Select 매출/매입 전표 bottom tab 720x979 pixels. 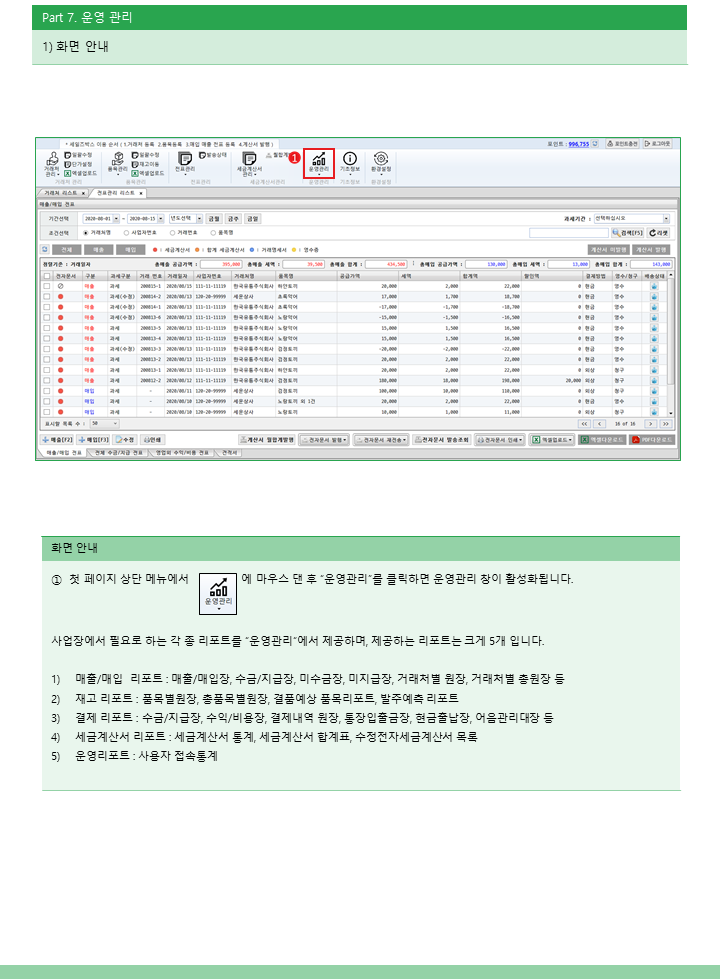64,453
